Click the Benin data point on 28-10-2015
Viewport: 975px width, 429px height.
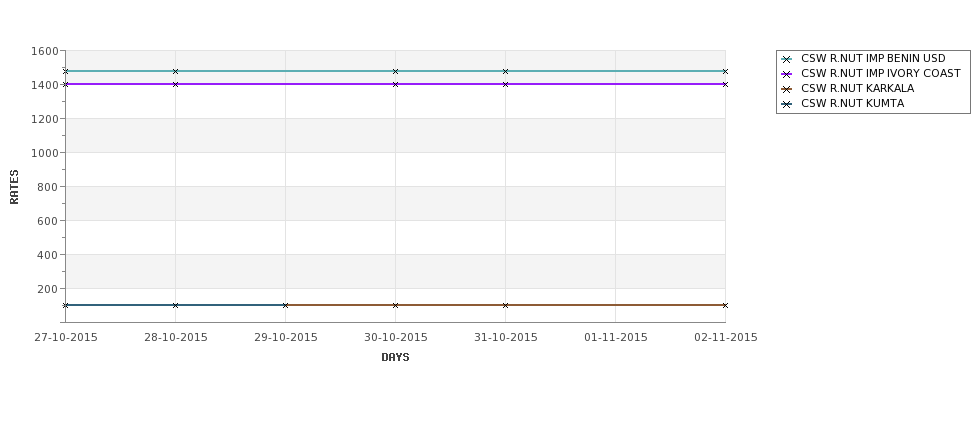pyautogui.click(x=175, y=71)
